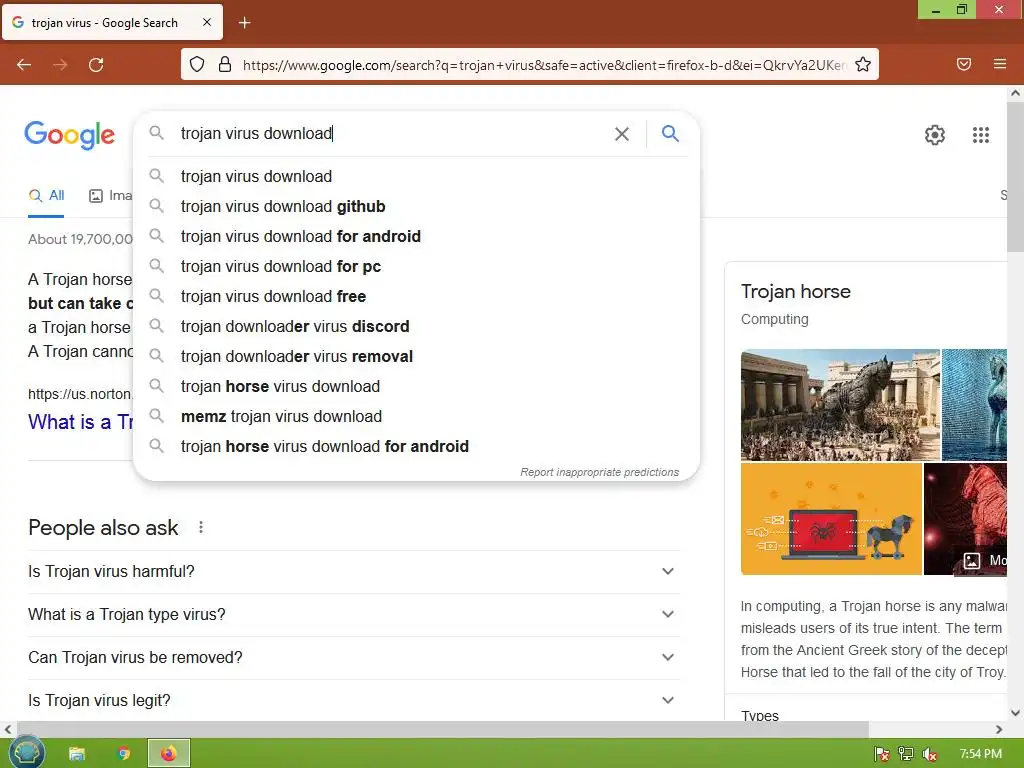Go back using the browser back arrow
Viewport: 1024px width, 768px height.
24,65
